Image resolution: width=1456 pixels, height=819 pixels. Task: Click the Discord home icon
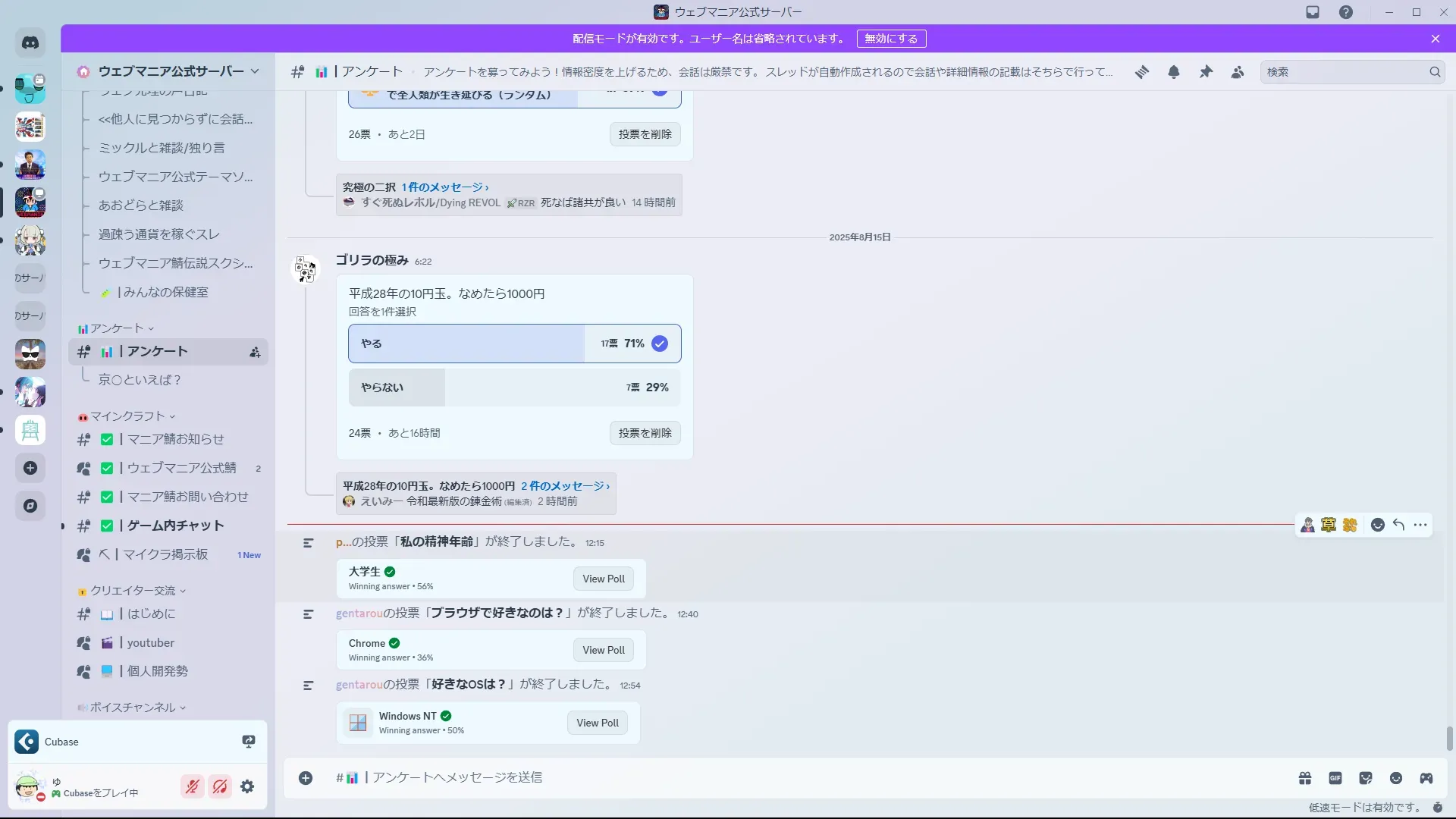click(30, 43)
